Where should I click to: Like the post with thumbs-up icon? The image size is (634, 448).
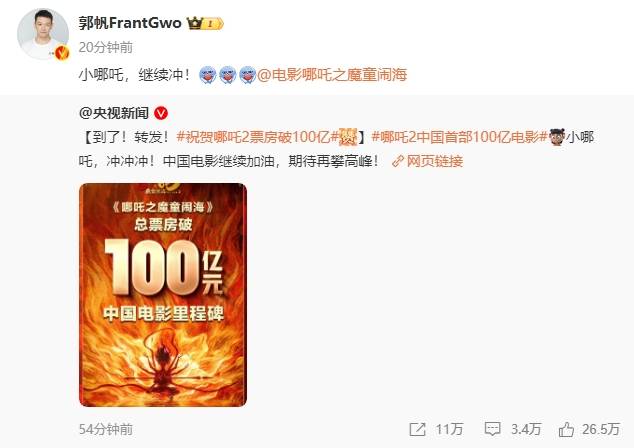(566, 429)
